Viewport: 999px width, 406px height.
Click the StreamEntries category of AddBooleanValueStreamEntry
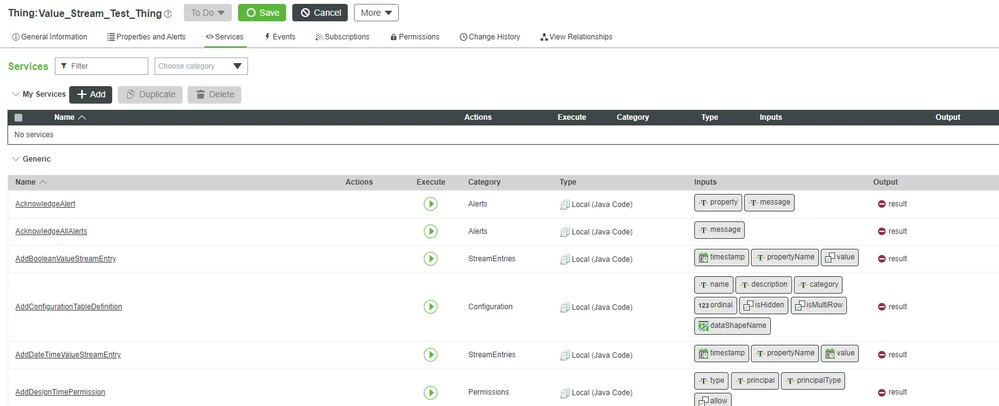(x=492, y=259)
